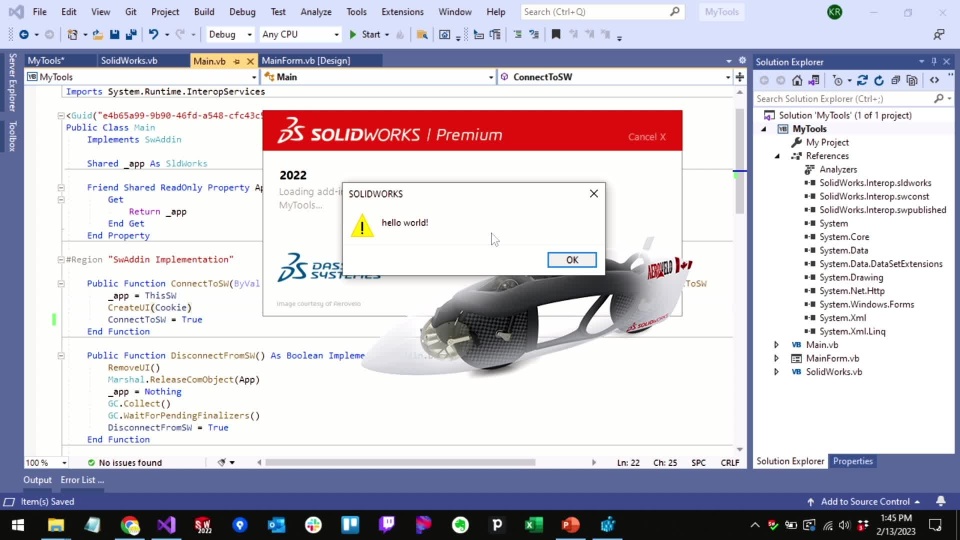The width and height of the screenshot is (960, 540).
Task: Click the KR user account avatar
Action: pos(834,12)
